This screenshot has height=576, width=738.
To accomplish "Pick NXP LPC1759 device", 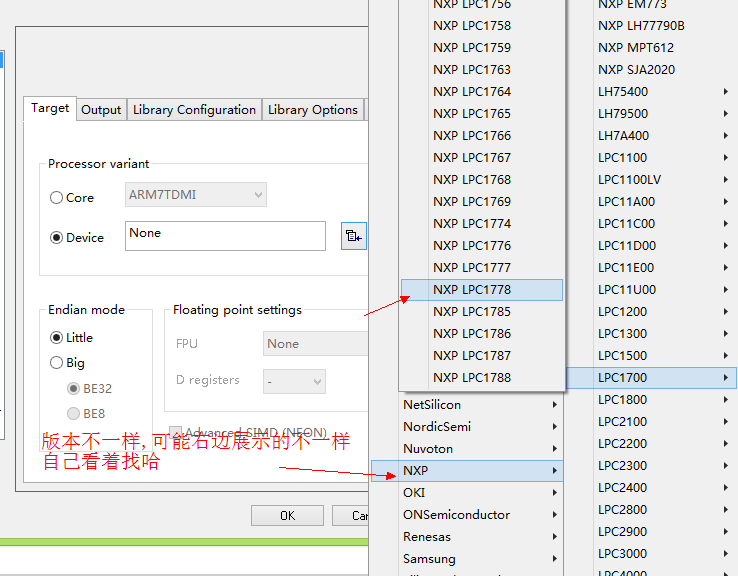I will click(482, 48).
